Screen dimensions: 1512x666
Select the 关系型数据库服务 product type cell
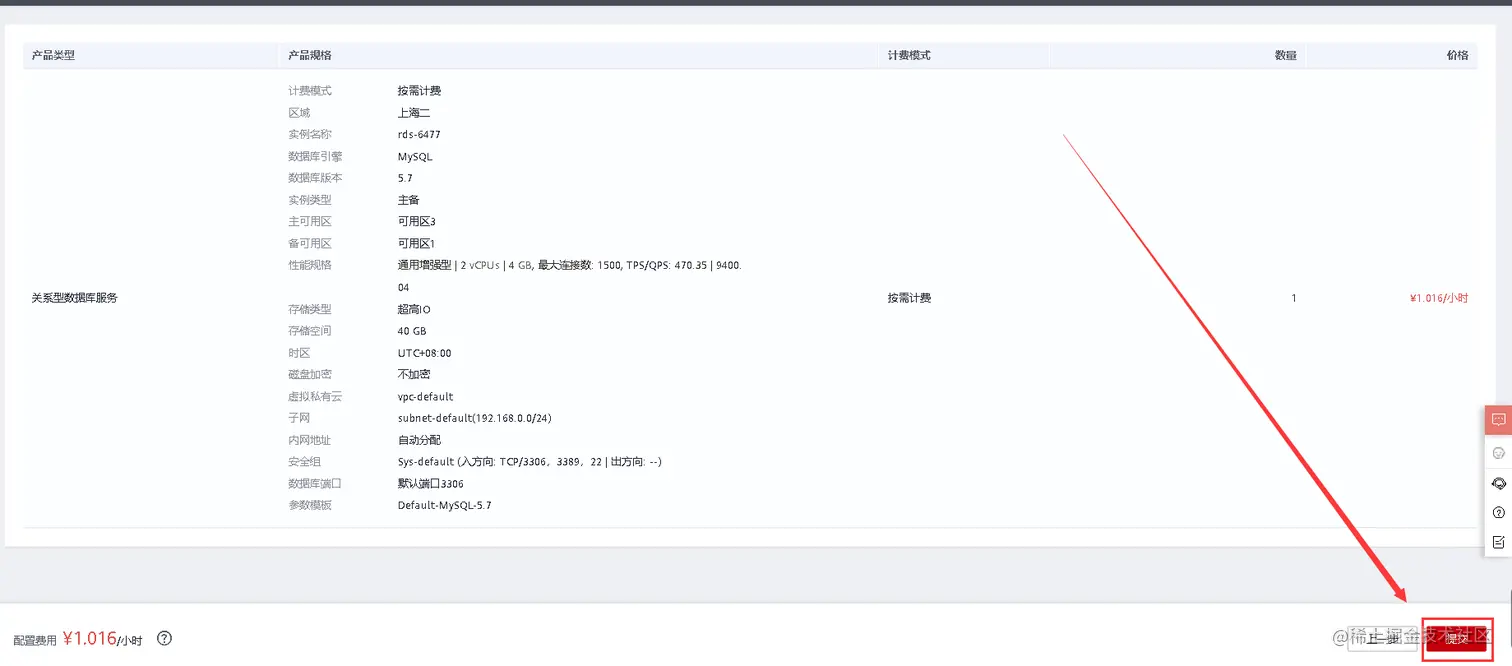click(x=74, y=298)
